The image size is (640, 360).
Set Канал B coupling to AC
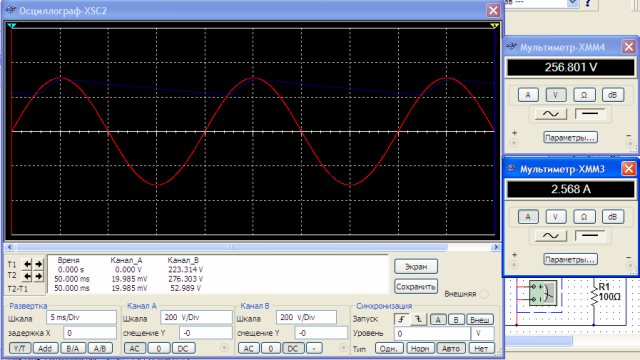point(248,349)
